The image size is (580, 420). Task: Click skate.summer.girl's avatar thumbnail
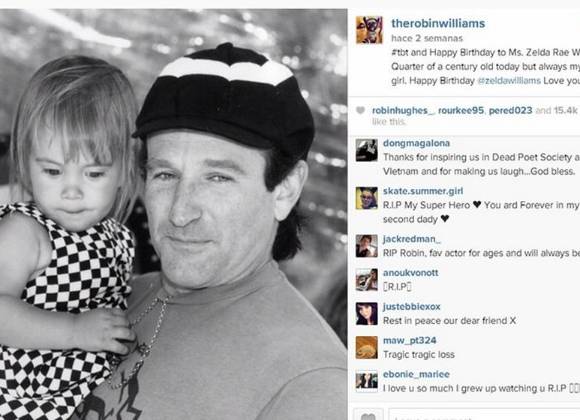pos(367,198)
